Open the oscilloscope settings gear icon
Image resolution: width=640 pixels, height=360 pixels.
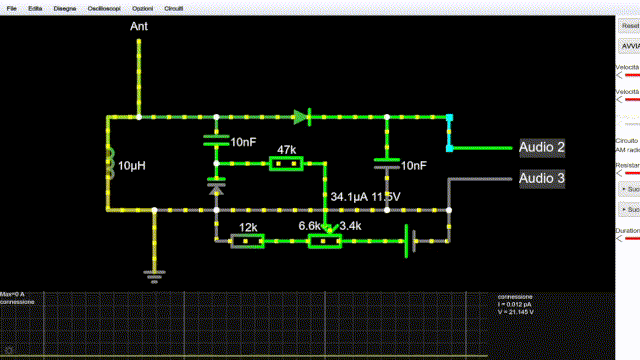[9, 350]
